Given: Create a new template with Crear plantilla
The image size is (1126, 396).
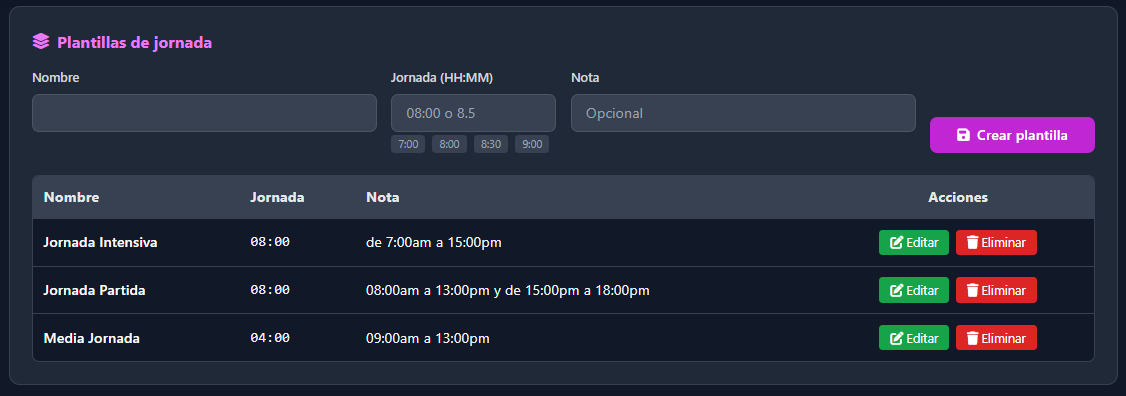Looking at the screenshot, I should [1013, 135].
